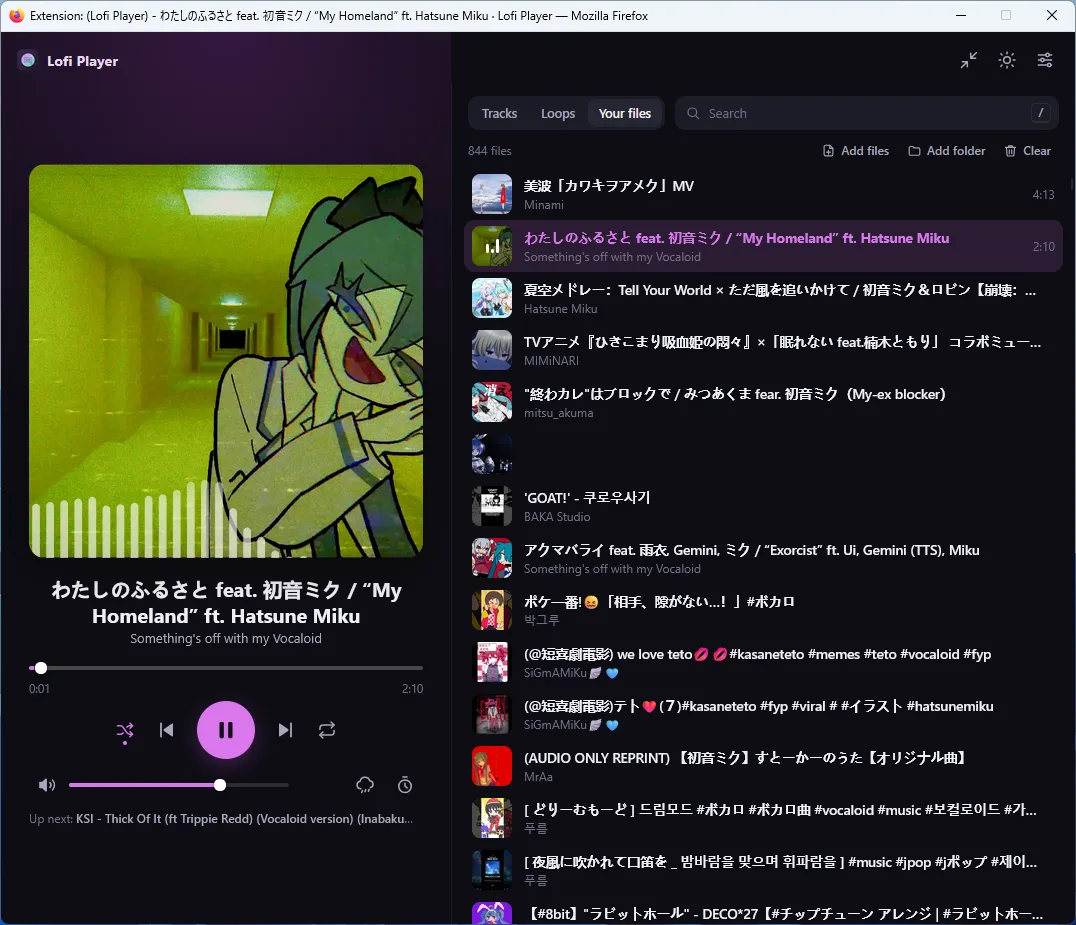Click the artist Something's off with my Vocaloid under title
Viewport: 1076px width, 925px height.
226,639
